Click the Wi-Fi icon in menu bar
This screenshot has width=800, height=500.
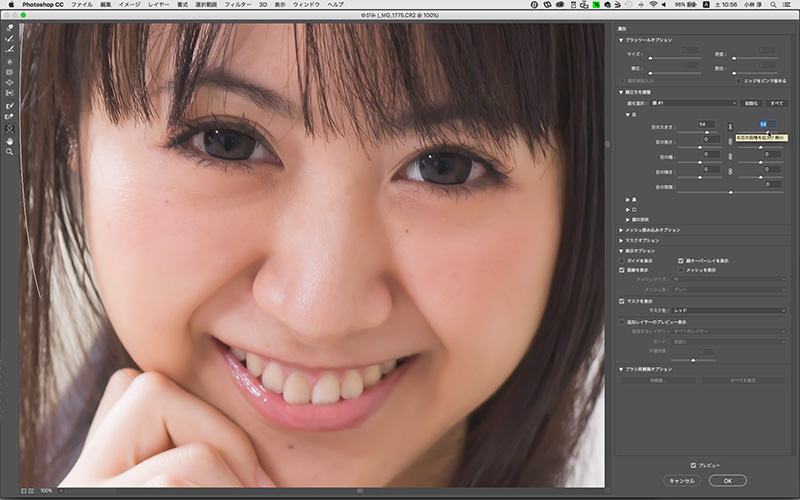click(x=653, y=5)
